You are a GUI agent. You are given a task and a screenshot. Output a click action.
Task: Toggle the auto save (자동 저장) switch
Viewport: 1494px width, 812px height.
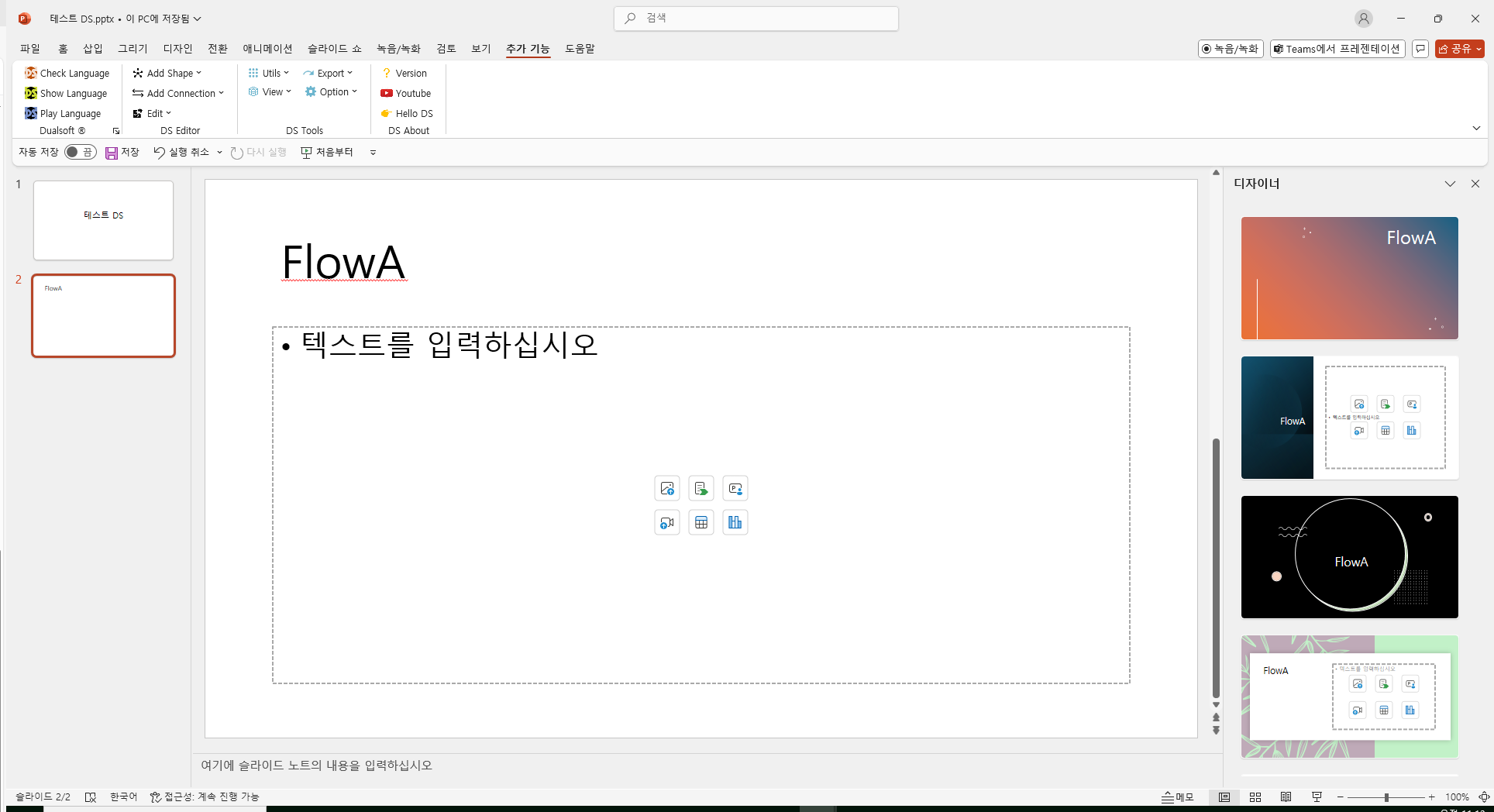80,153
